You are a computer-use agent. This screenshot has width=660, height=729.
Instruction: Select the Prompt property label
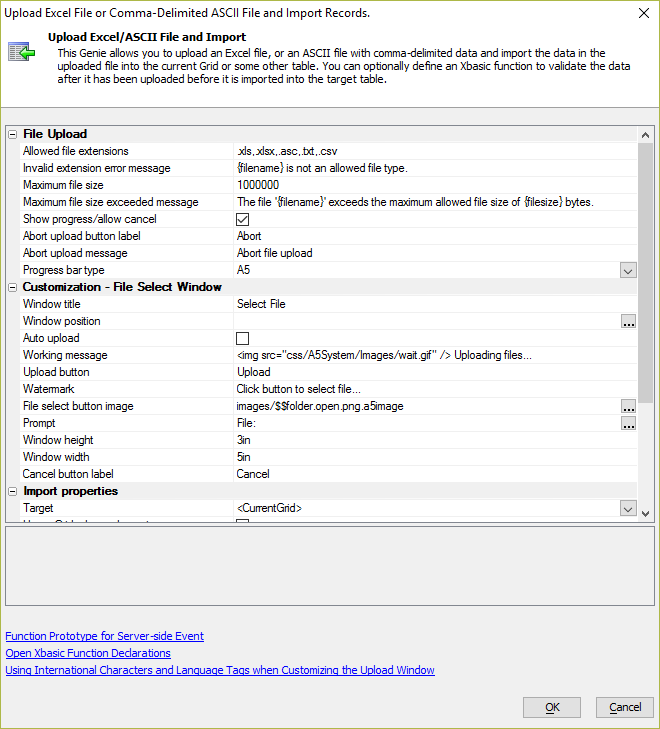(39, 423)
